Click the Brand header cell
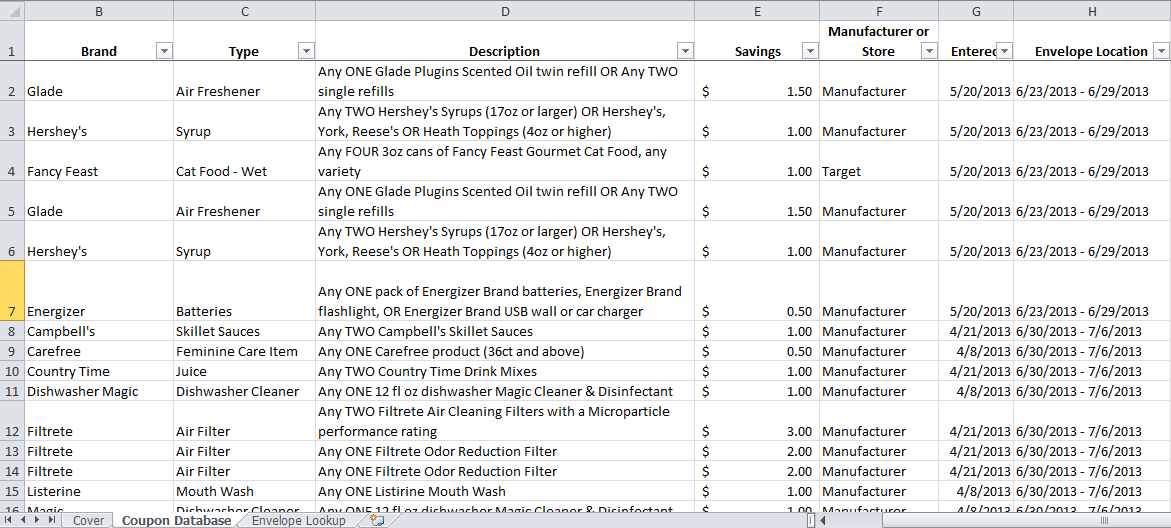Viewport: 1171px width, 528px height. pyautogui.click(x=99, y=41)
